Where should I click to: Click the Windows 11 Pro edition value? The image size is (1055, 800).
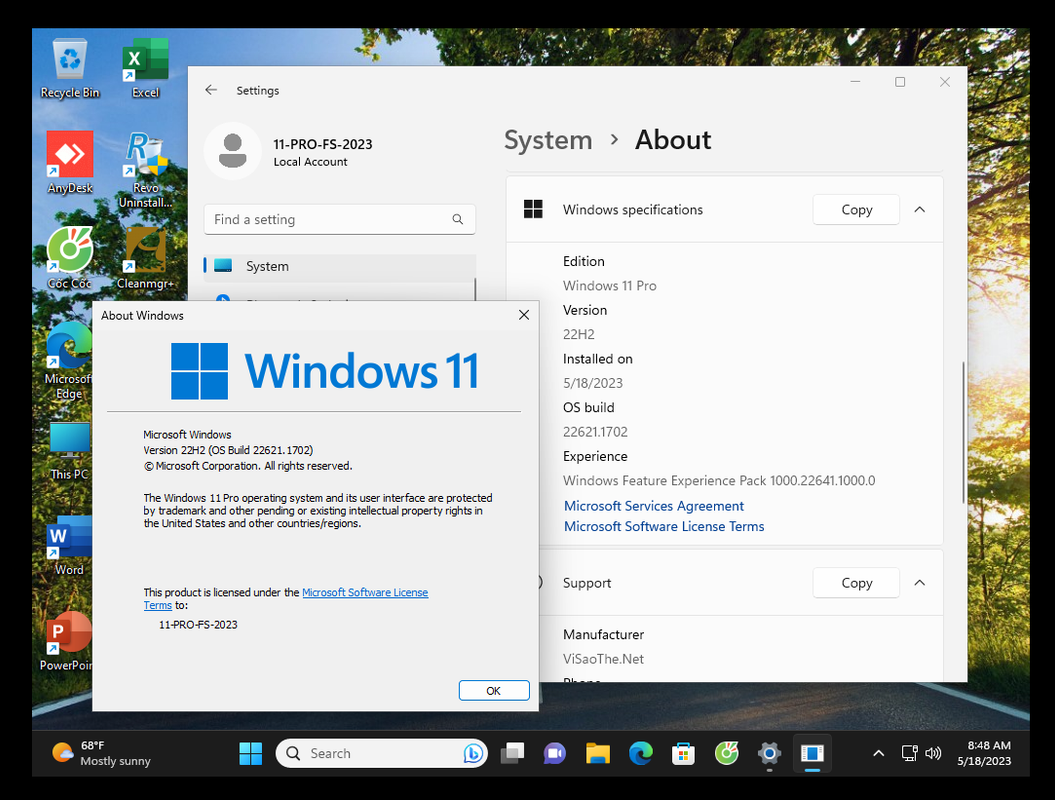pos(610,286)
